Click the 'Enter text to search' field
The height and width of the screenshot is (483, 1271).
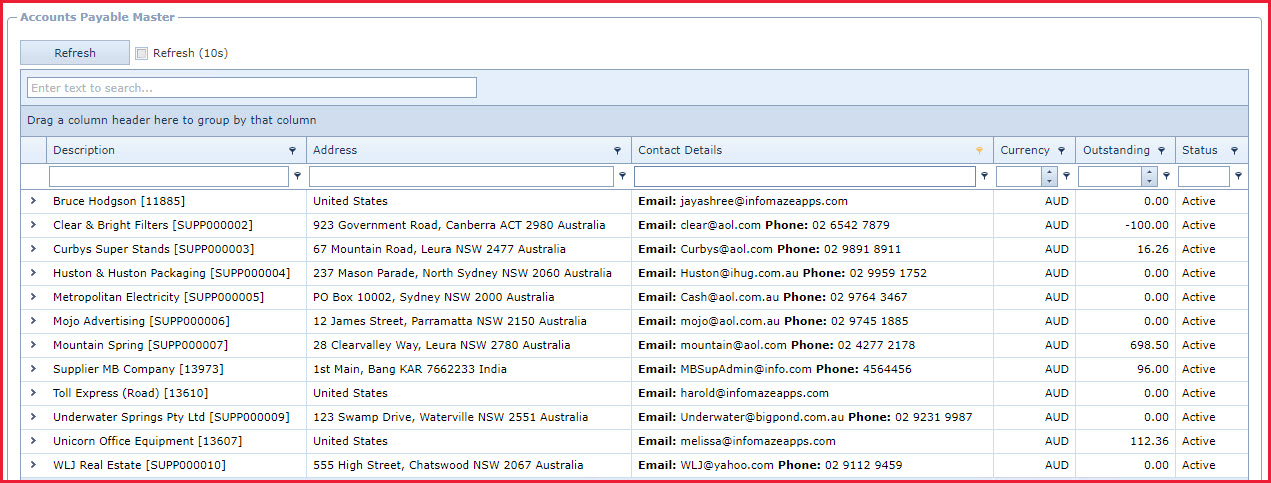coord(252,88)
